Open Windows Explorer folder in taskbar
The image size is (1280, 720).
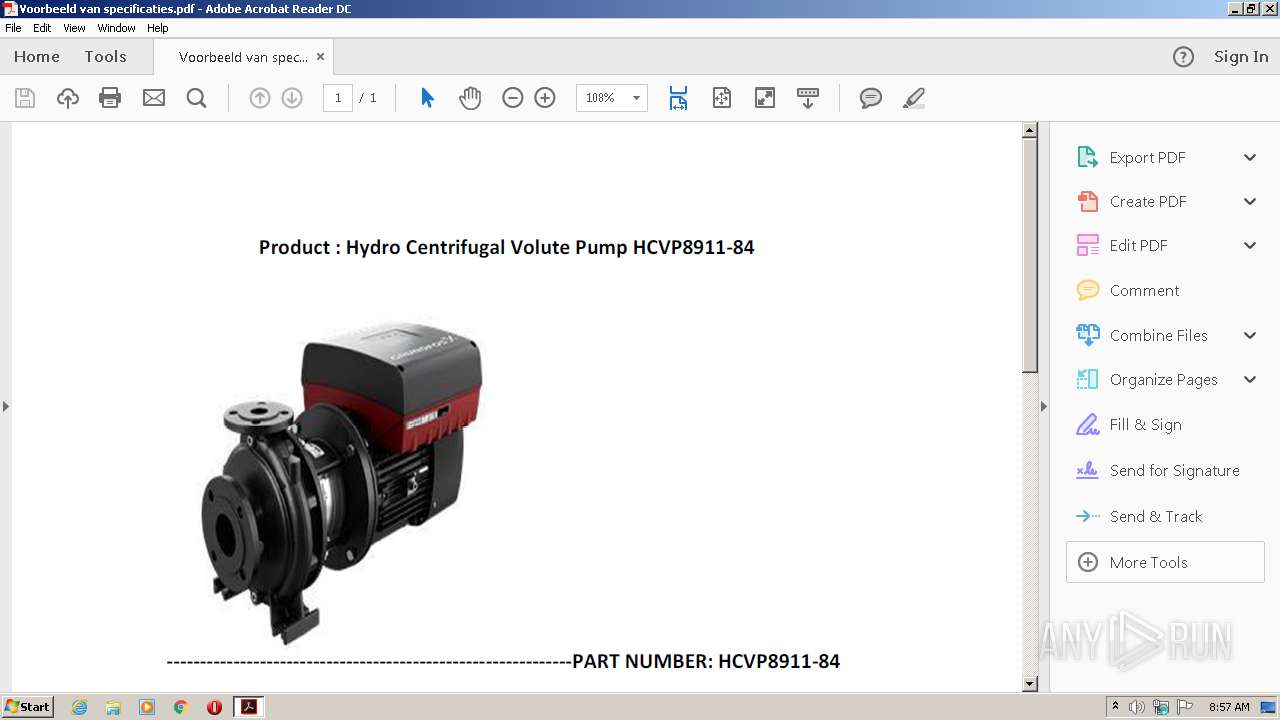(113, 707)
